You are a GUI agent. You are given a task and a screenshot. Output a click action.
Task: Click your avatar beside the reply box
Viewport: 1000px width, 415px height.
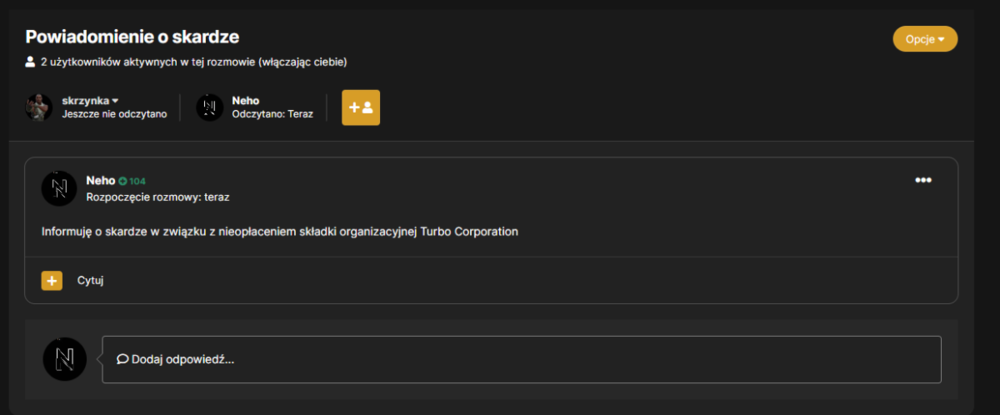64,359
